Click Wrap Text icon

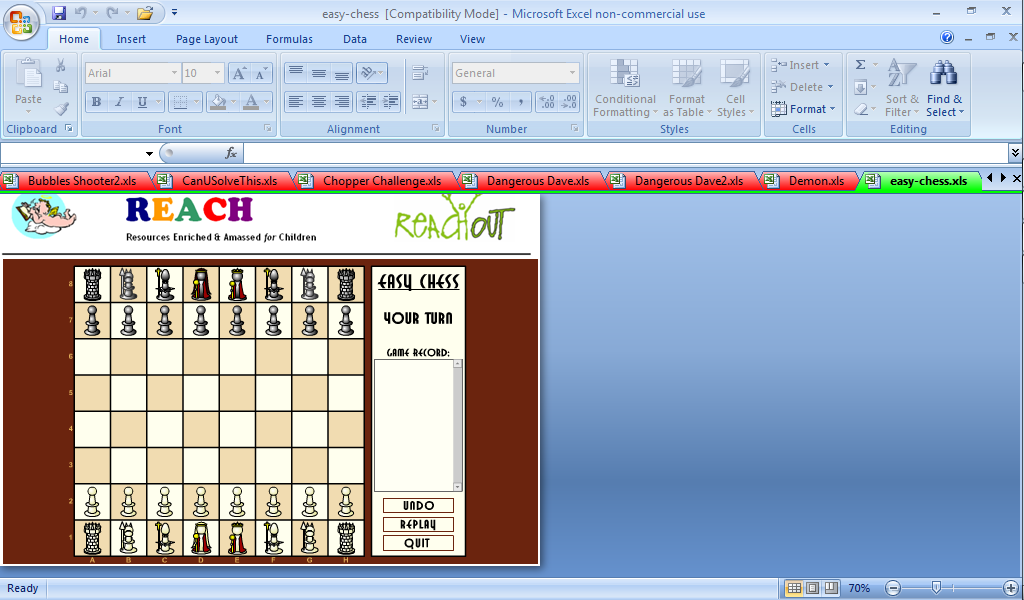point(420,73)
